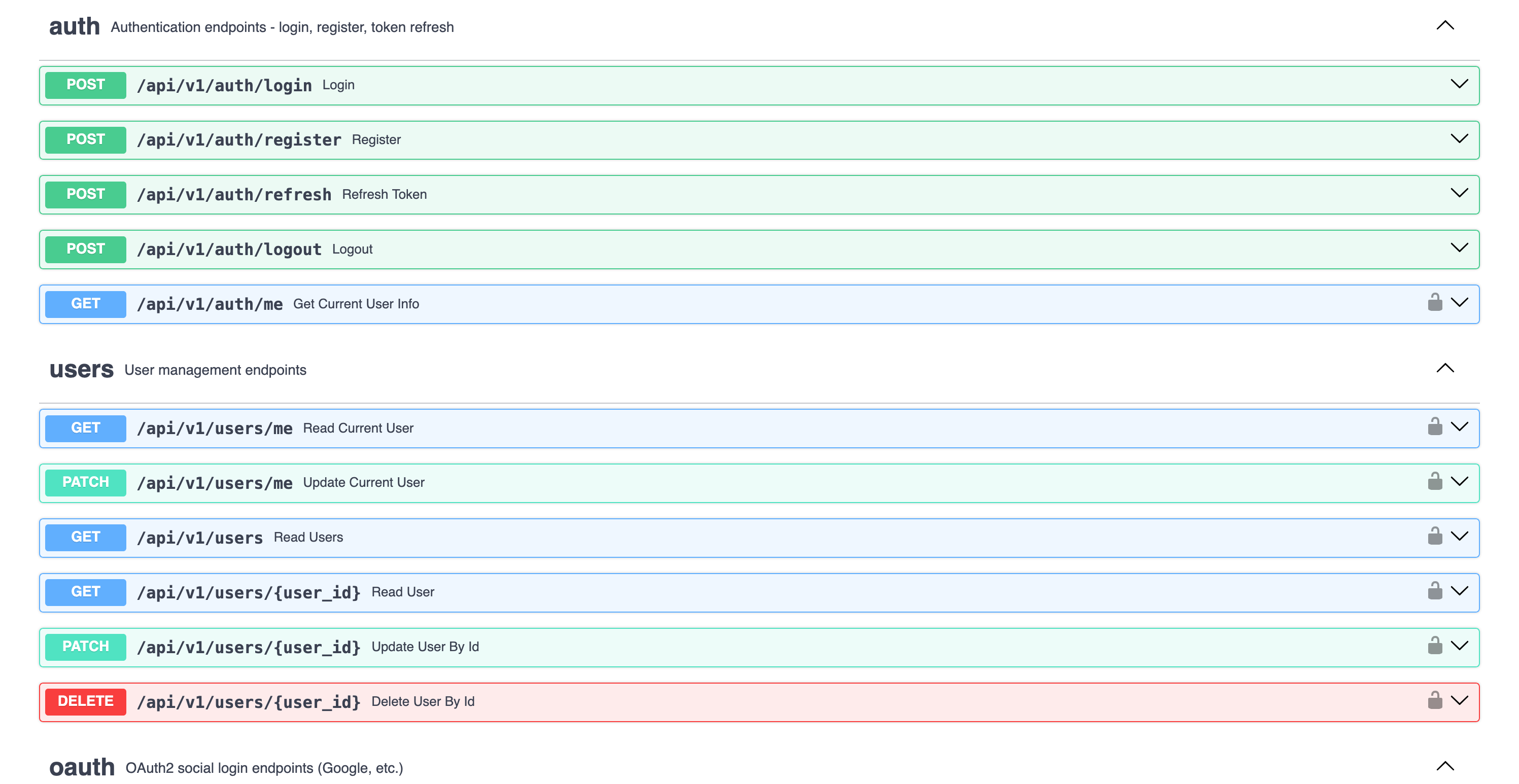Viewport: 1519px width, 784px height.
Task: Click the padlock on Update User By Id
Action: point(1435,647)
